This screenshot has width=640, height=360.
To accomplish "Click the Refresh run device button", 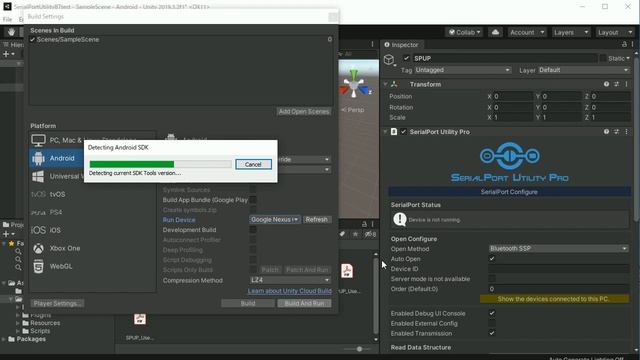I will point(317,220).
